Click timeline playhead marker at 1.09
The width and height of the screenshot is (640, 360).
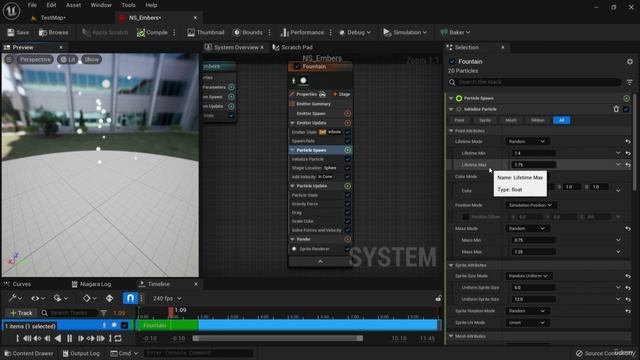tap(171, 312)
